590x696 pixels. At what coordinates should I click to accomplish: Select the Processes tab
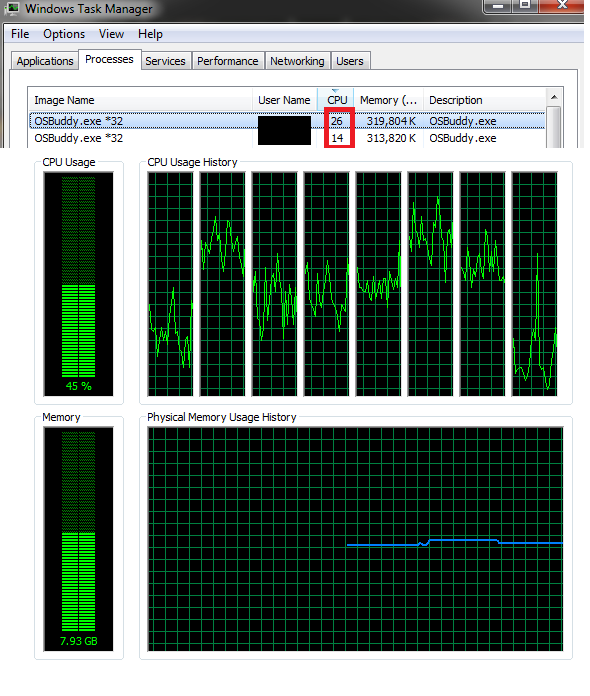[109, 59]
